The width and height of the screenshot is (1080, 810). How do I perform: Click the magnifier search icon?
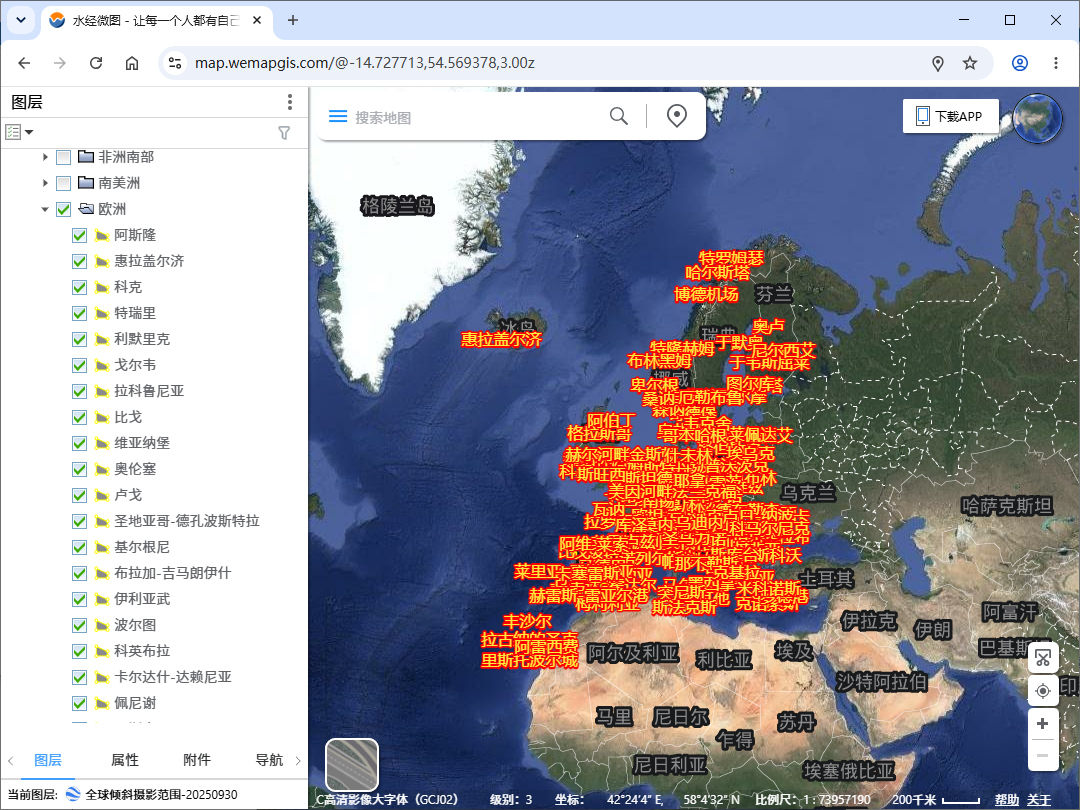tap(619, 116)
